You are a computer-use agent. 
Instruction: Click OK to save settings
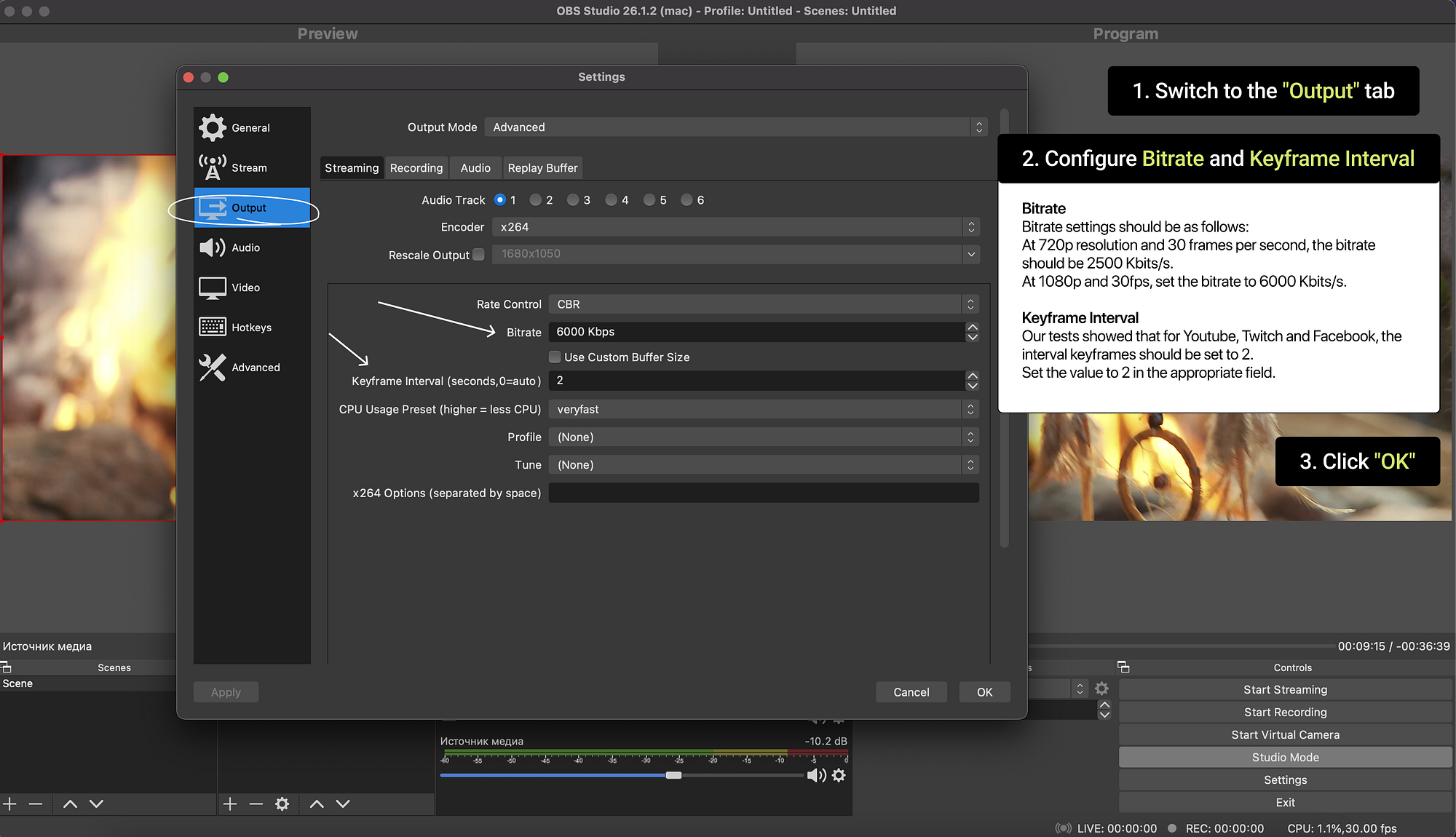tap(984, 692)
